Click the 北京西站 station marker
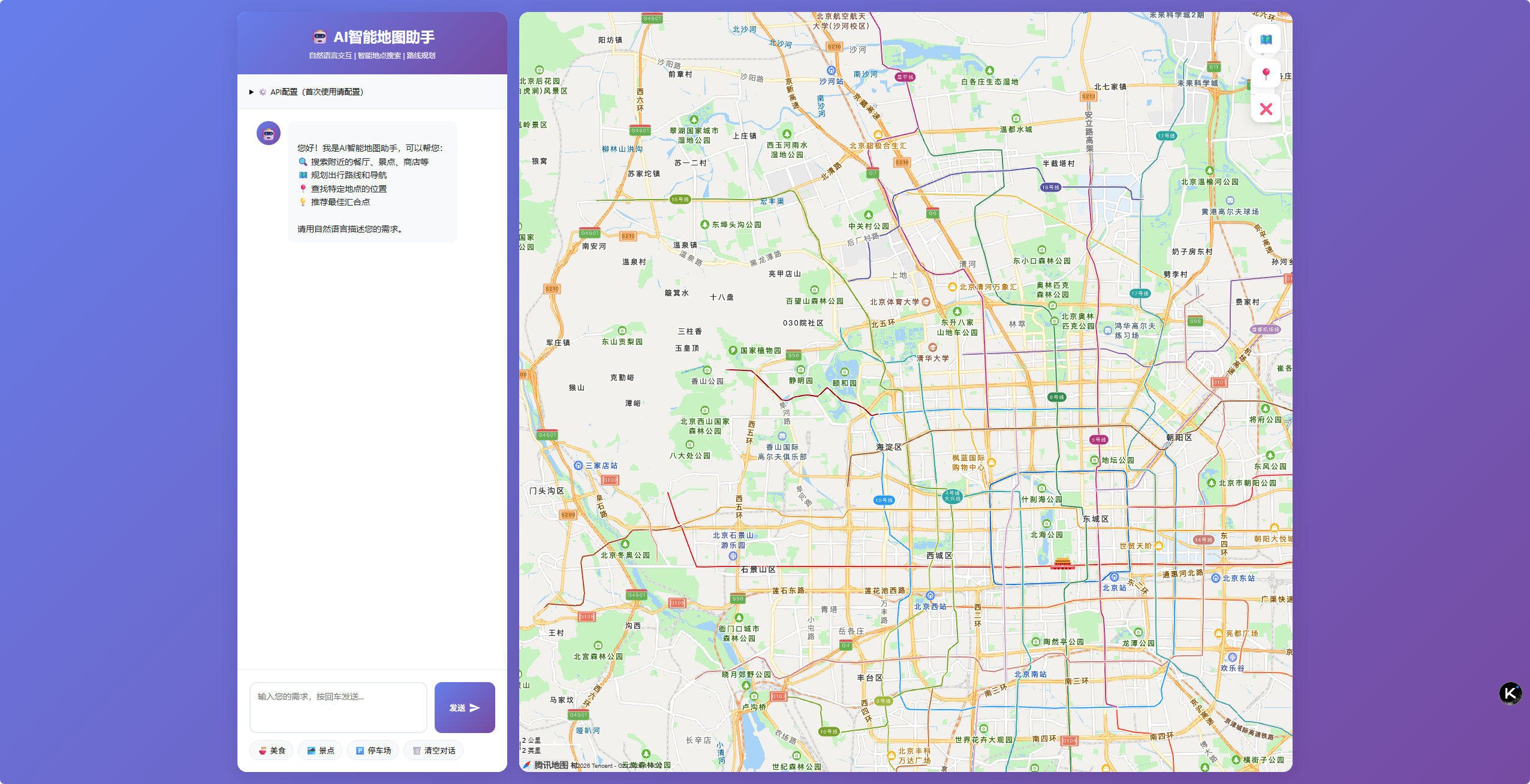 point(930,596)
